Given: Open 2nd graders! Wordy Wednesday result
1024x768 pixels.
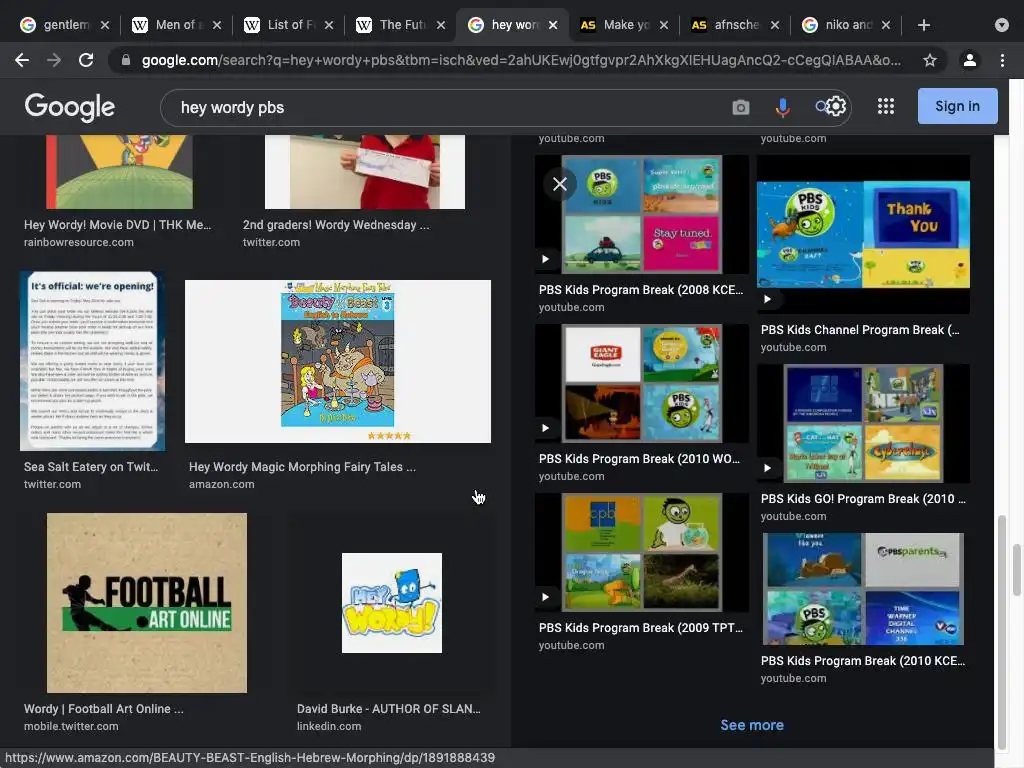Looking at the screenshot, I should 336,225.
